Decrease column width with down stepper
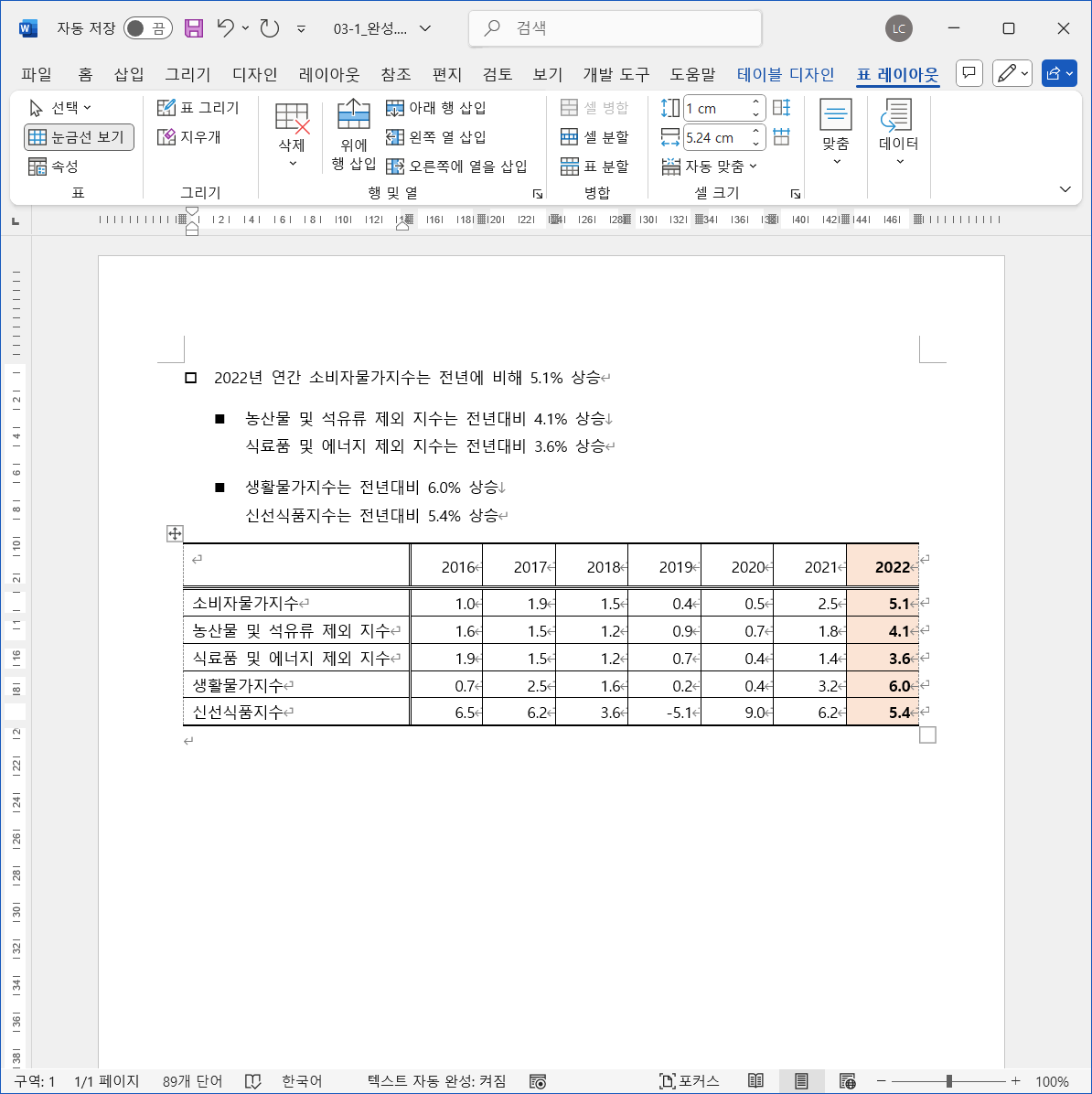This screenshot has width=1092, height=1094. (755, 144)
